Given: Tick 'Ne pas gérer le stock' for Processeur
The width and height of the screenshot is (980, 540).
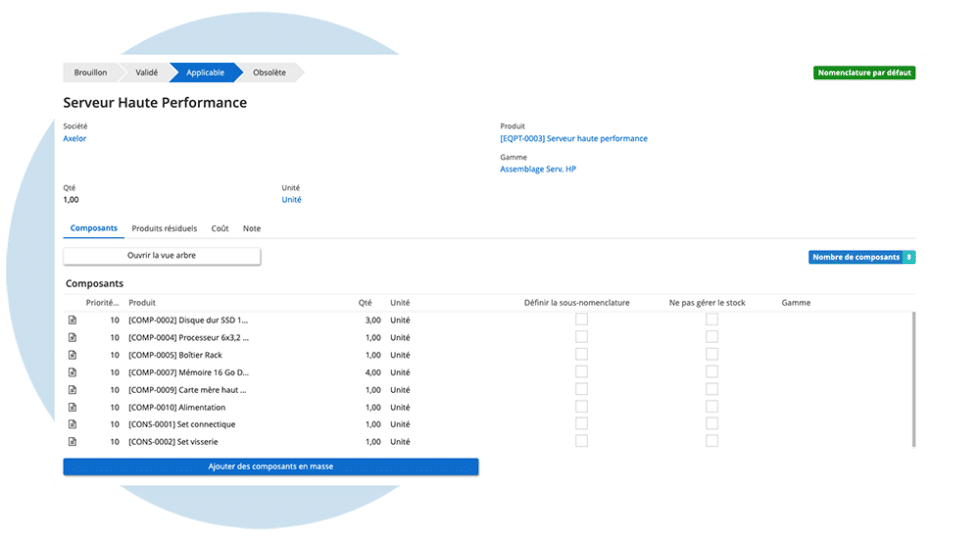Looking at the screenshot, I should point(712,338).
